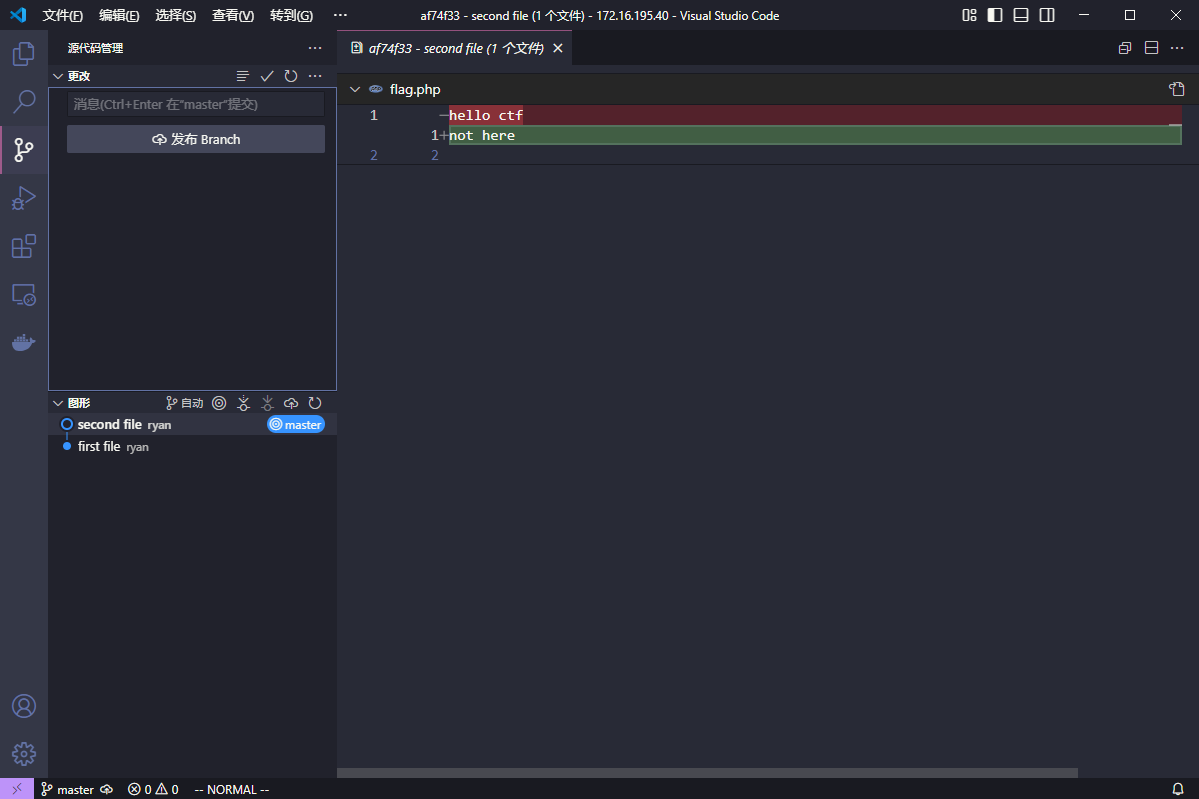Image resolution: width=1199 pixels, height=799 pixels.
Task: Refresh the 更改 changes section
Action: click(291, 76)
